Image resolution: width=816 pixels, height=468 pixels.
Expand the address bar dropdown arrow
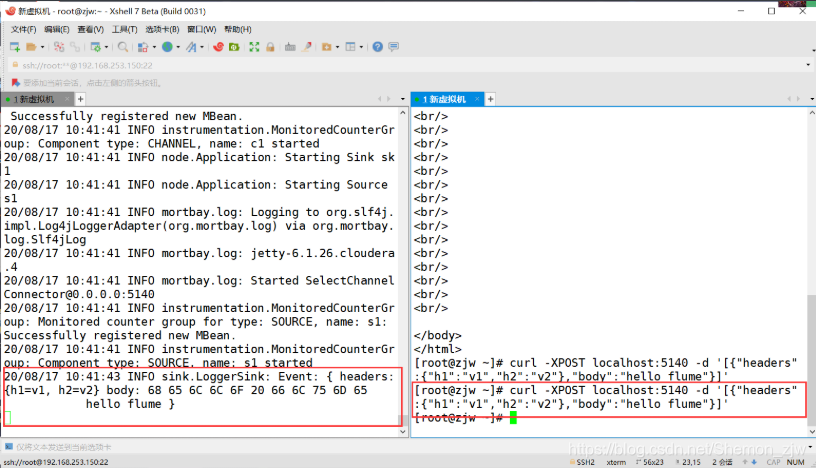808,65
